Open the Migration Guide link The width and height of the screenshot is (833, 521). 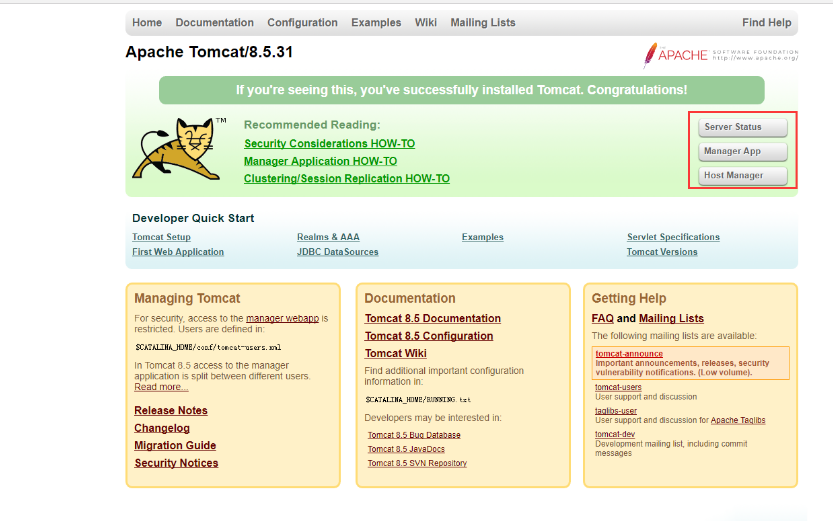click(x=175, y=446)
